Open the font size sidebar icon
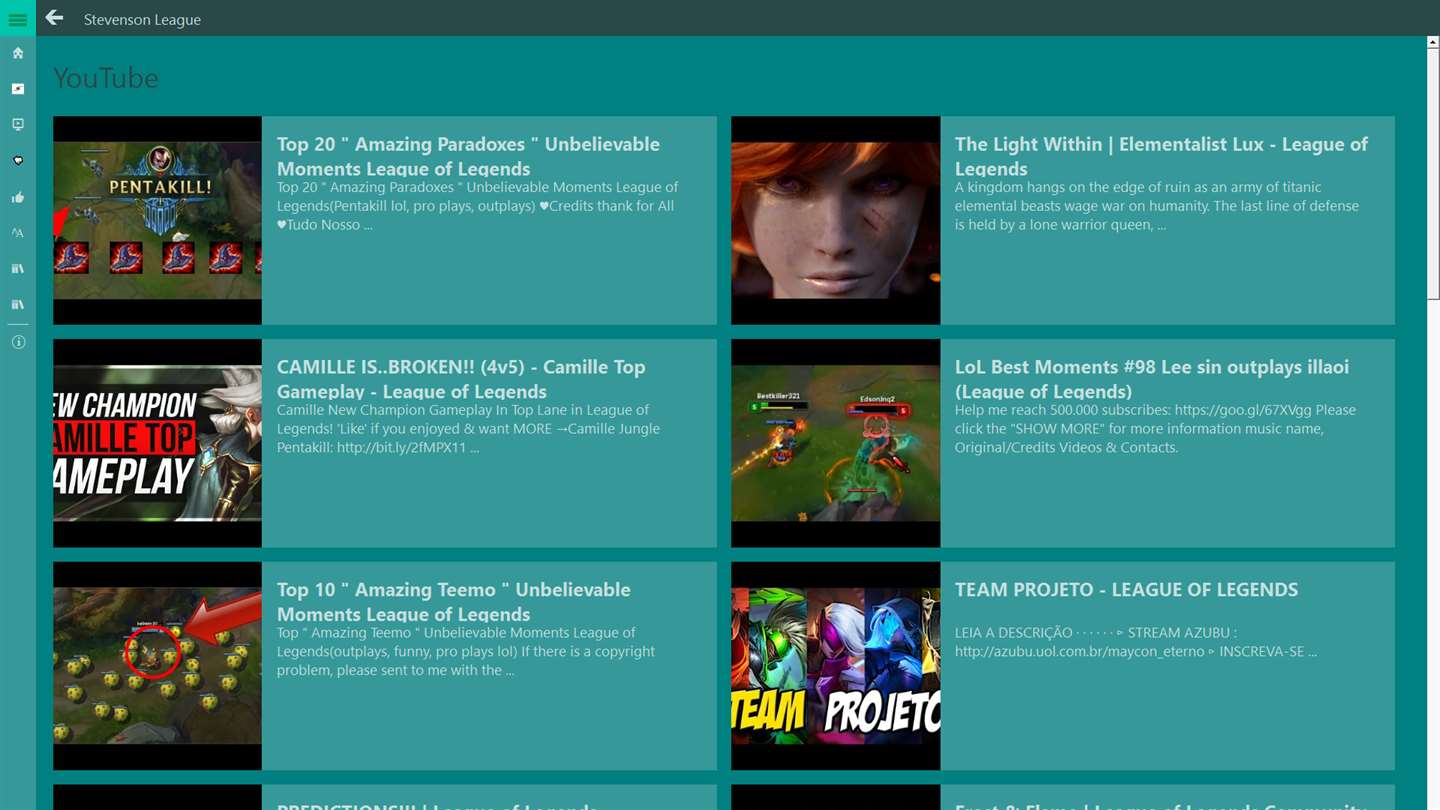1440x810 pixels. pyautogui.click(x=18, y=233)
